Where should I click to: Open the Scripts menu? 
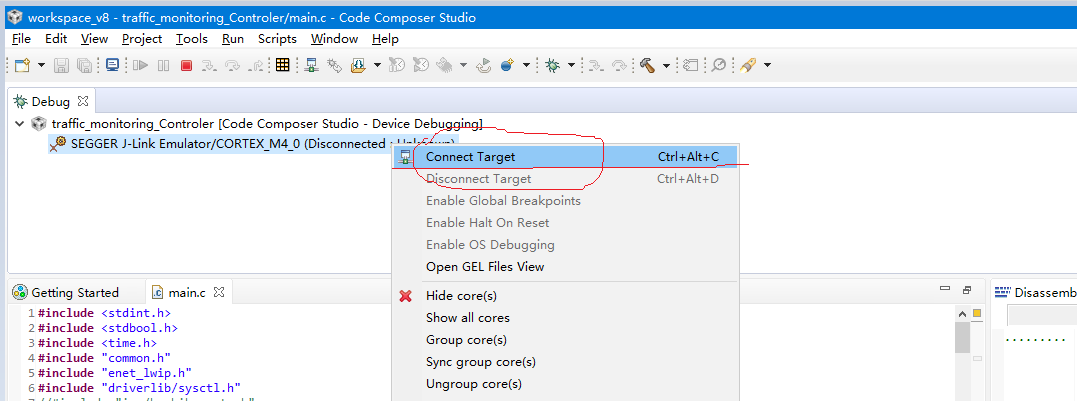277,39
